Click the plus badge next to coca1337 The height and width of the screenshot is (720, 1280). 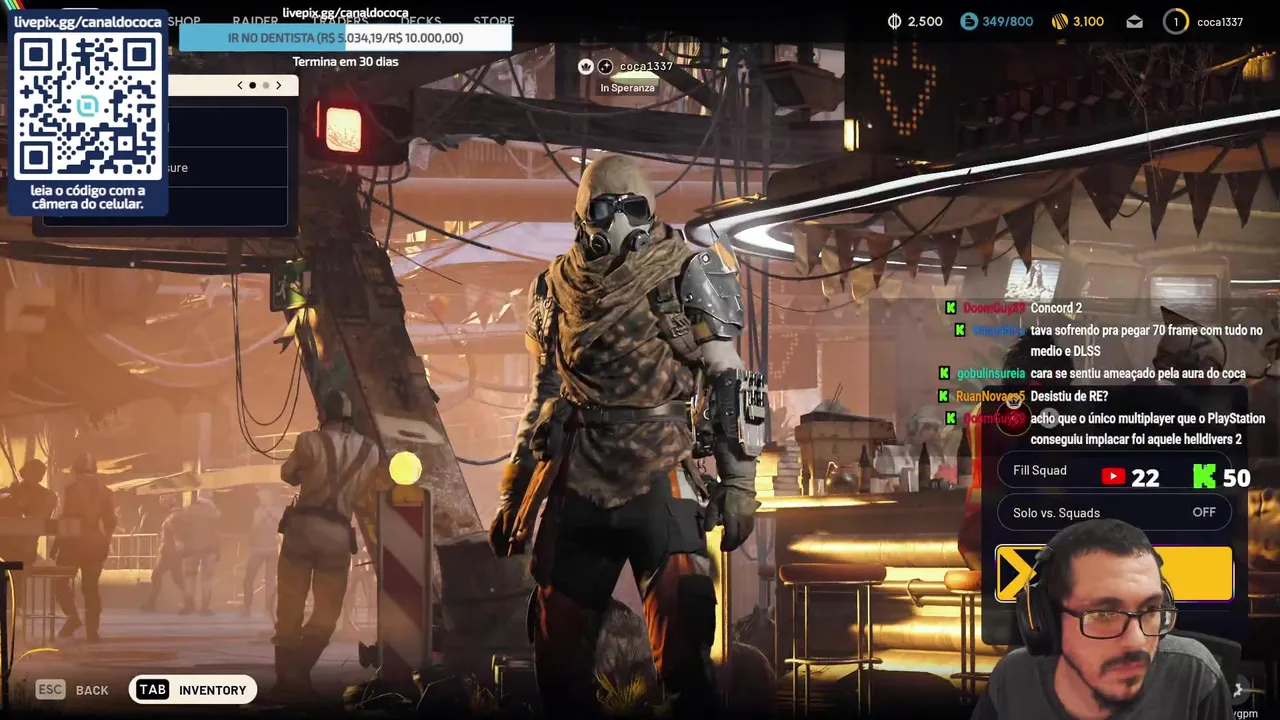[x=605, y=66]
